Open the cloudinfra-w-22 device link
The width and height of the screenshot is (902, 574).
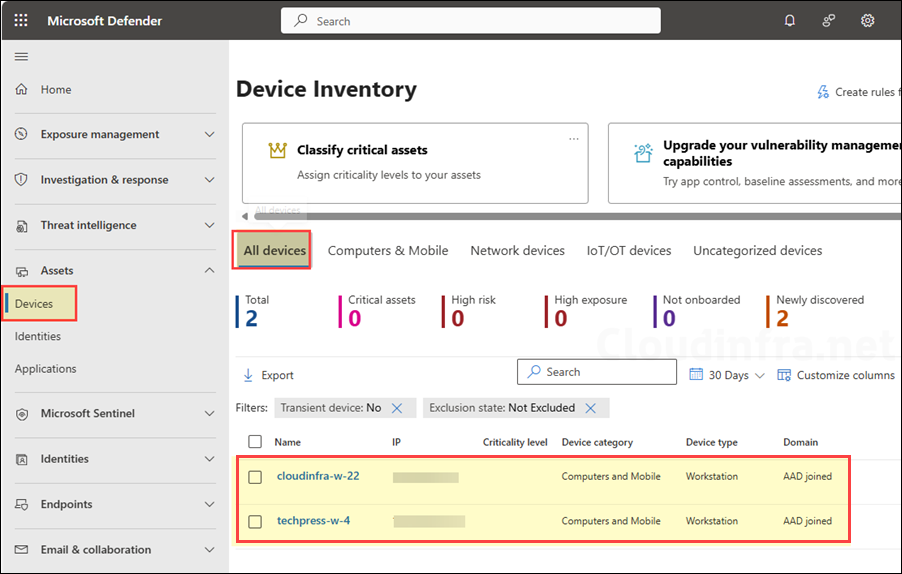tap(318, 476)
